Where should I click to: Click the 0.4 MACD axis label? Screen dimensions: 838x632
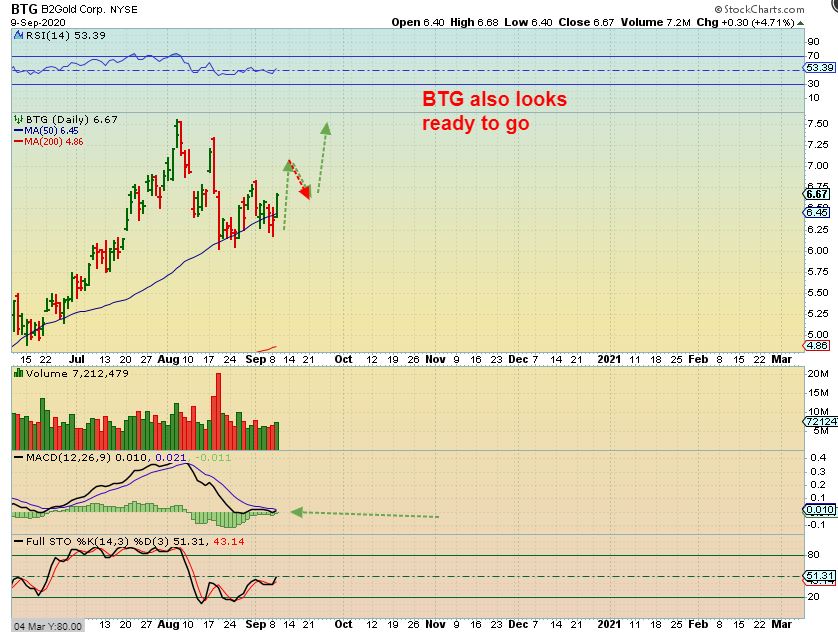point(818,458)
